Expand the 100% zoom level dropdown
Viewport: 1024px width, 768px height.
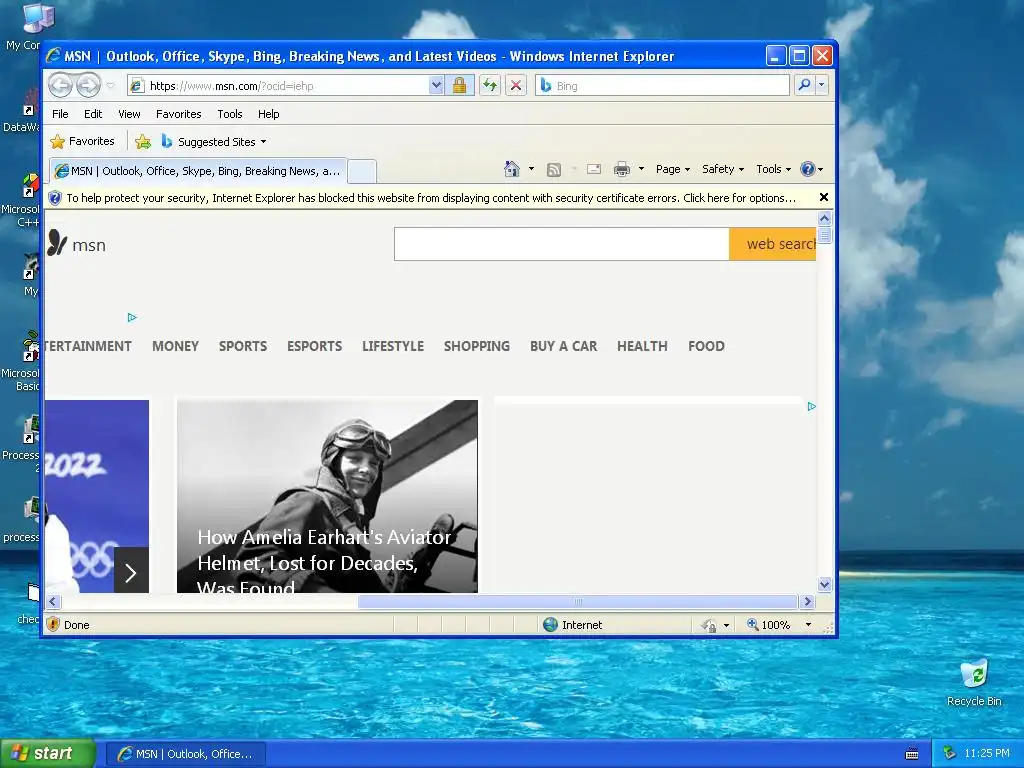pyautogui.click(x=808, y=625)
